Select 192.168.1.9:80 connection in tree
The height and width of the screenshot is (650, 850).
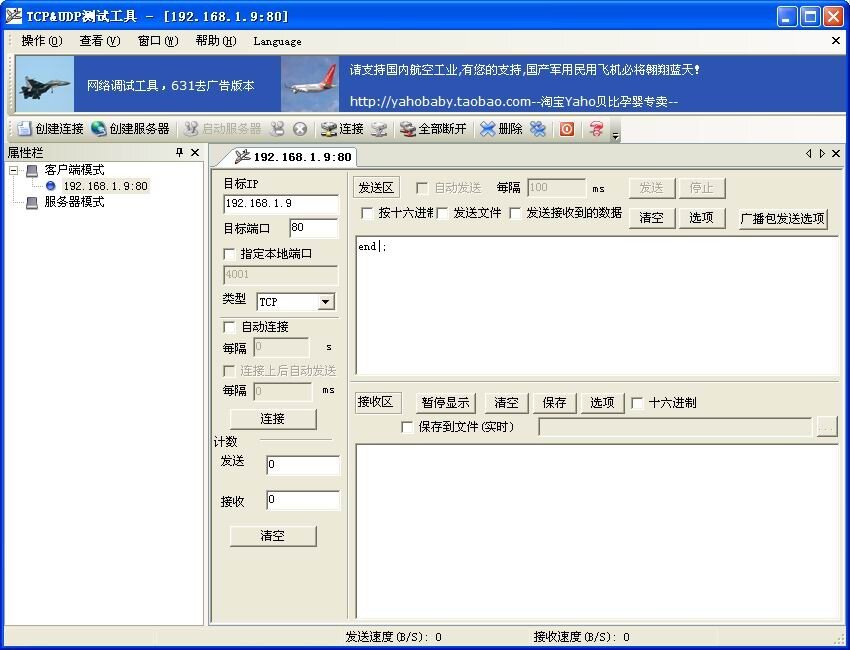(105, 186)
